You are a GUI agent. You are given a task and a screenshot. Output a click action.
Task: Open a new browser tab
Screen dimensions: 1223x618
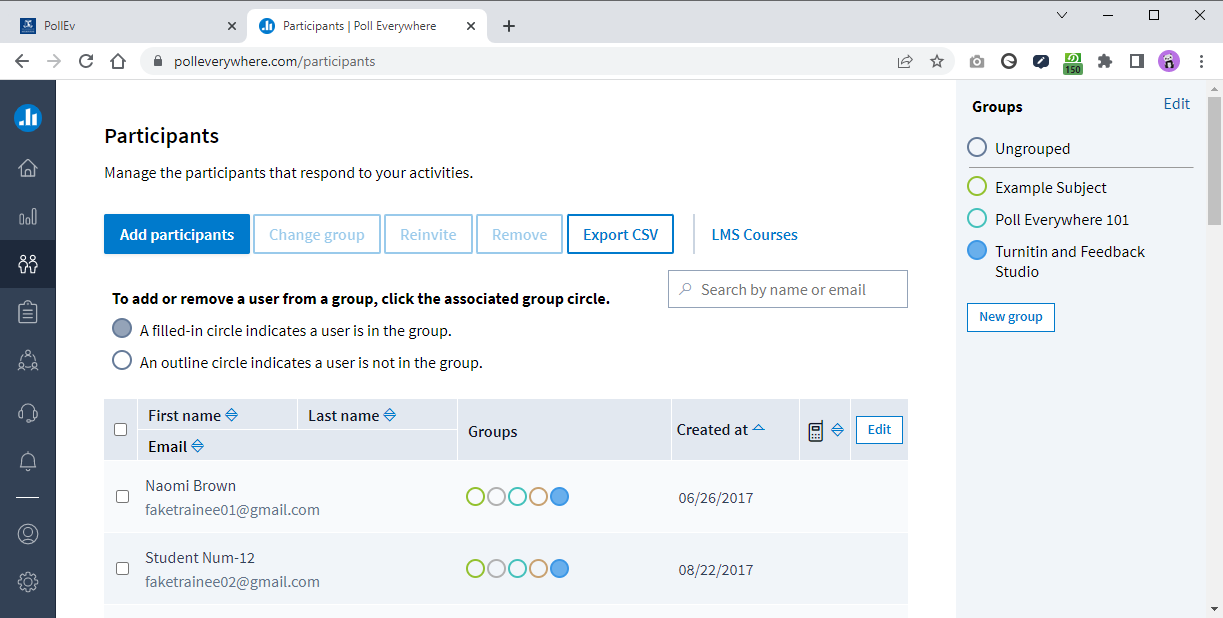point(509,26)
